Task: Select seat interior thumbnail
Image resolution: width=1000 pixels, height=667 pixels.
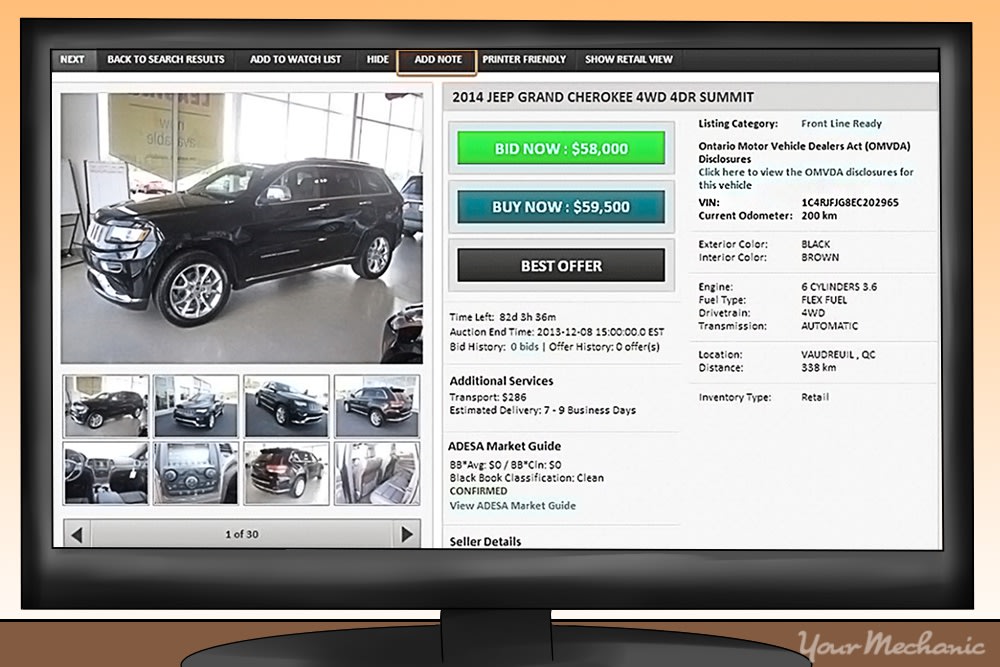Action: coord(377,474)
